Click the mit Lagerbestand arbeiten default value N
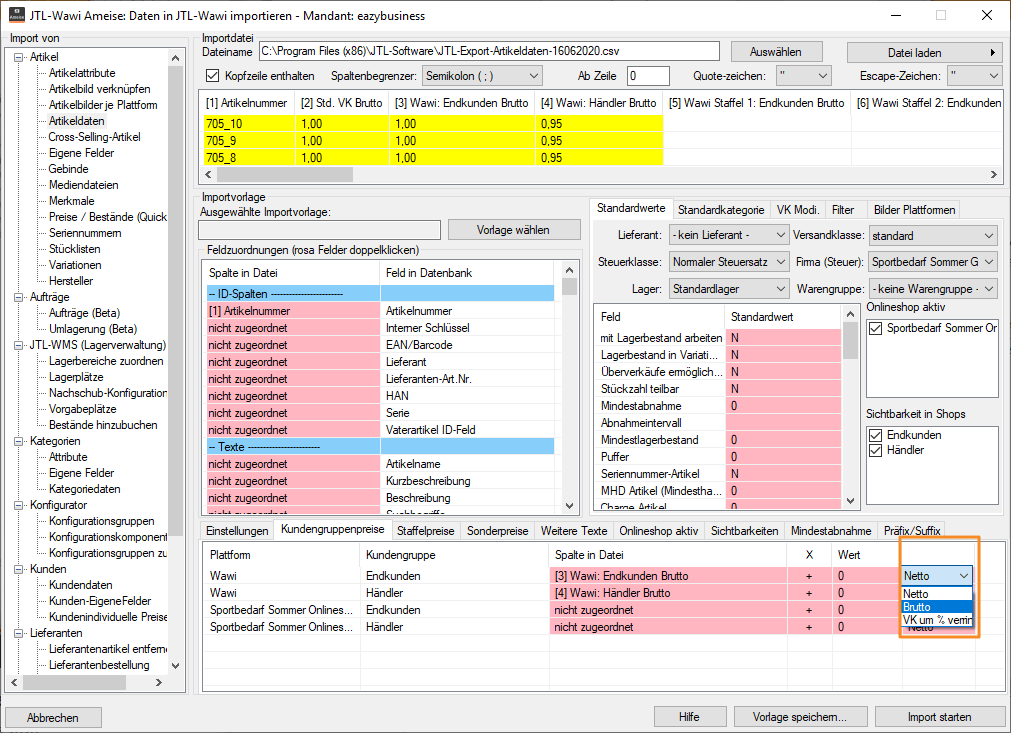Screen dimensions: 1011x733 pyautogui.click(x=783, y=338)
